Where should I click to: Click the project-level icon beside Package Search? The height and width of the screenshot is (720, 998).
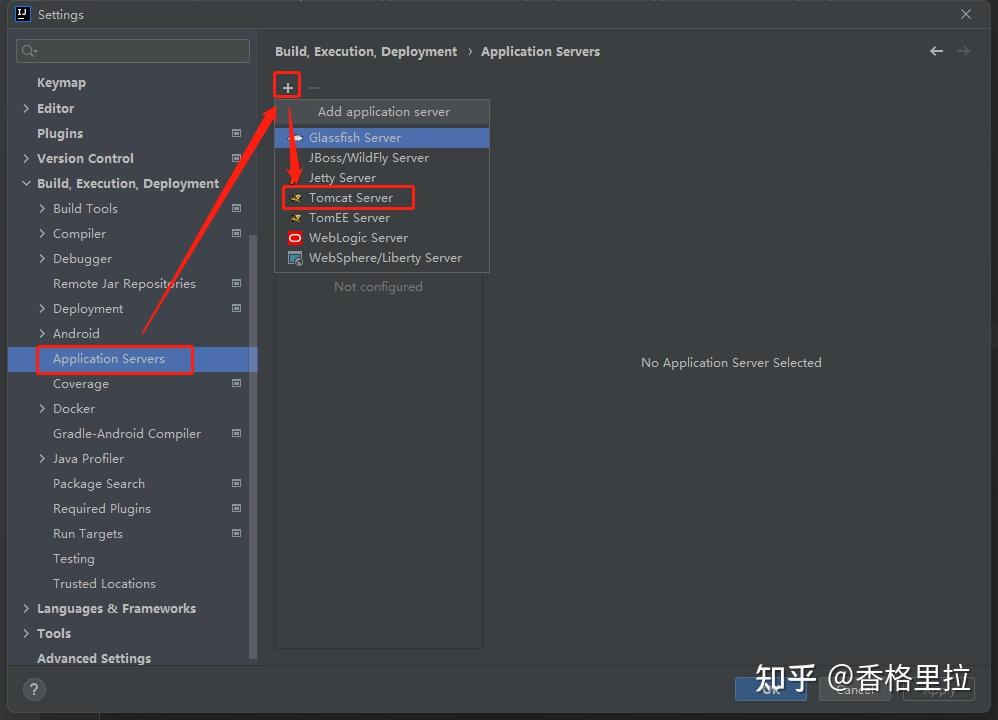(x=236, y=483)
